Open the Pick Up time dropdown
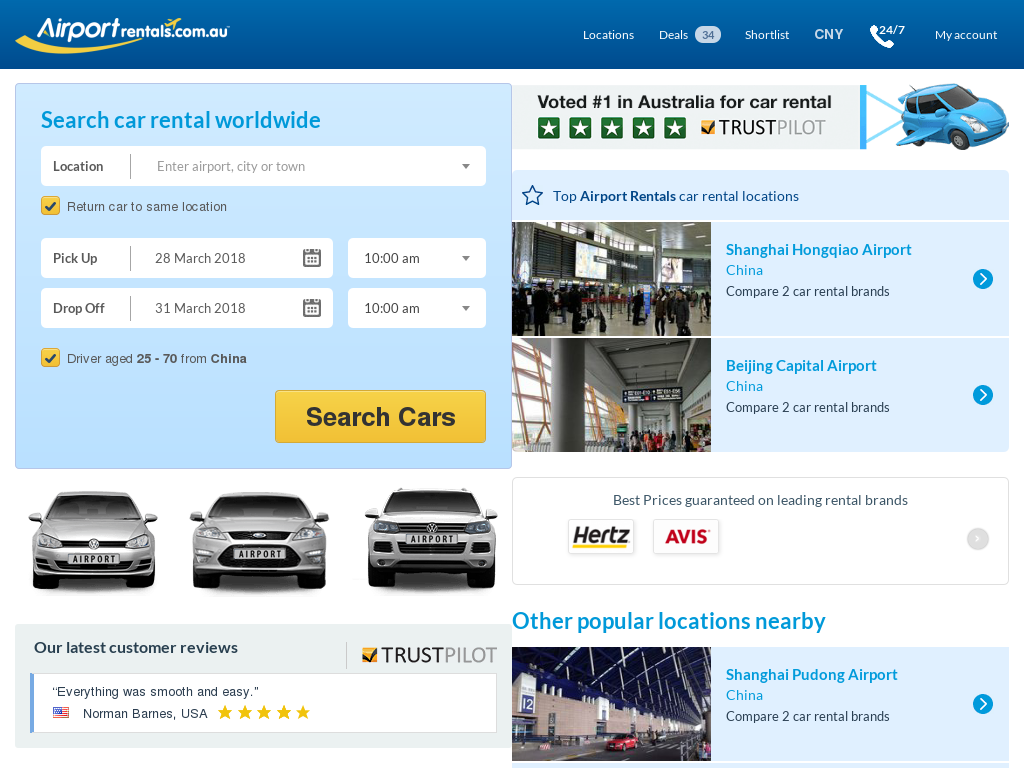1024x768 pixels. [417, 258]
